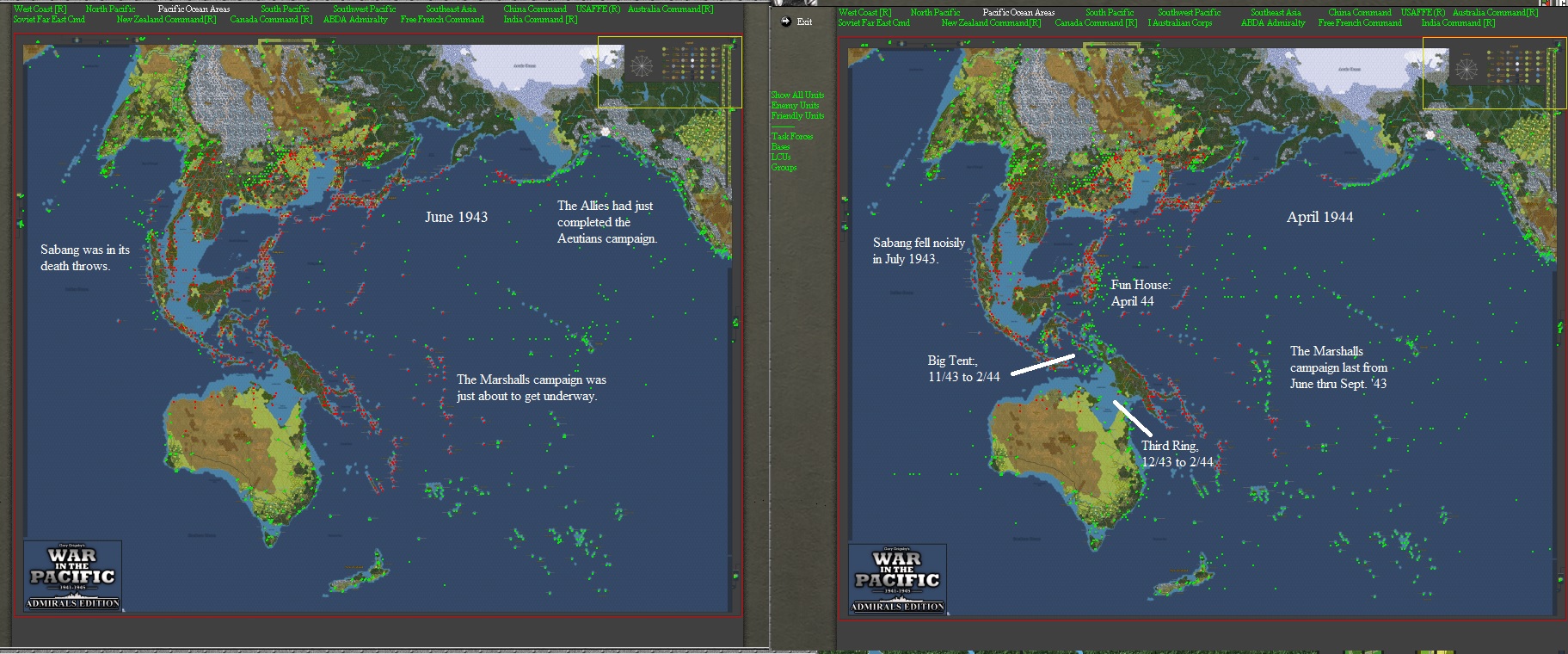Select Australia Command[R] above June 1943 map

point(670,9)
